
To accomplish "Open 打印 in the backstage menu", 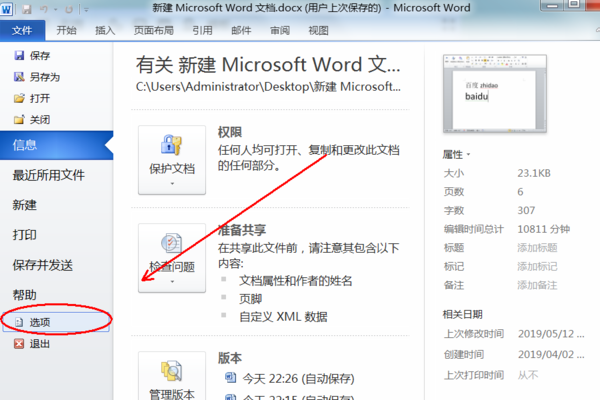I will [24, 235].
